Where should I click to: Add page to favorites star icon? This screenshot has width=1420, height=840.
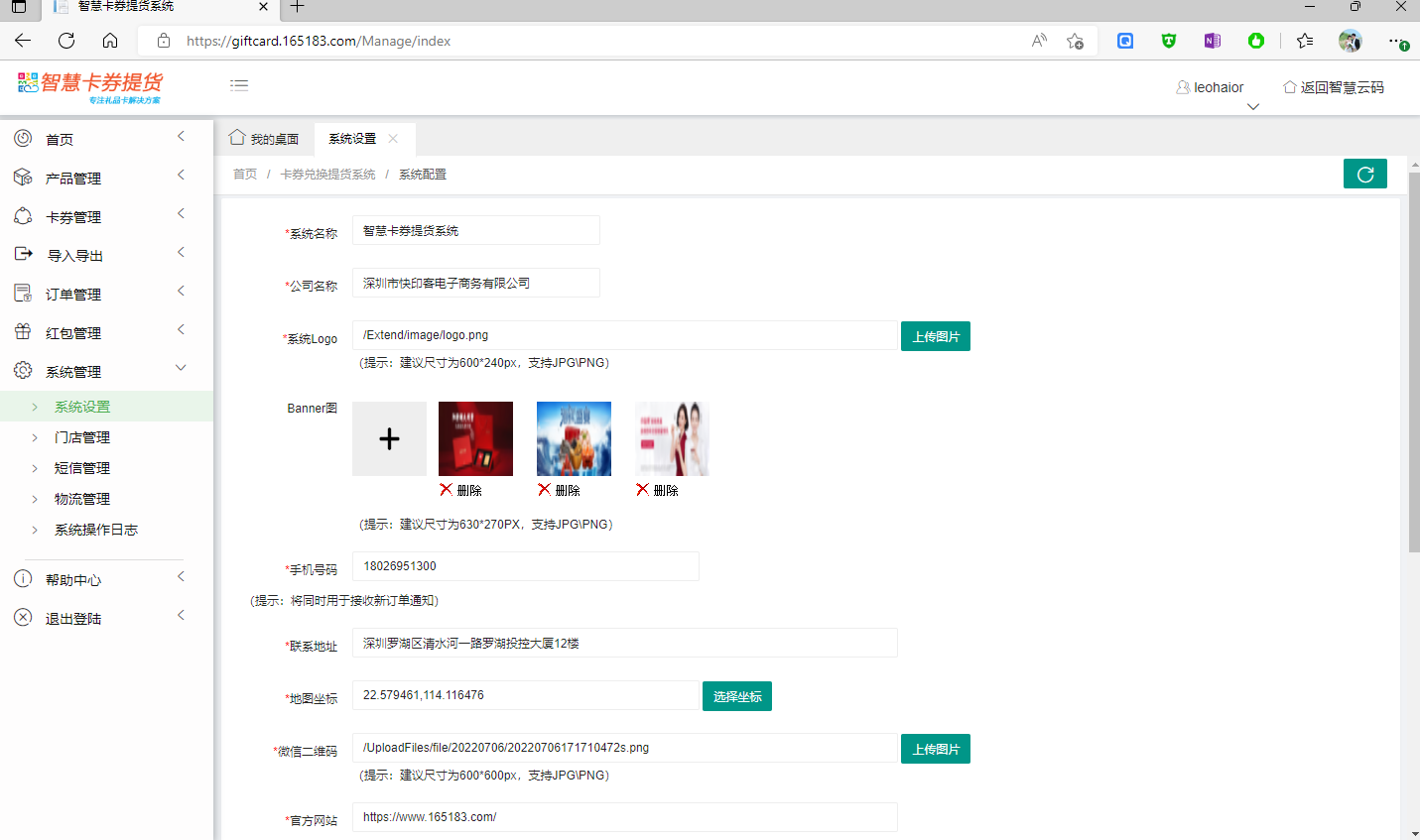pyautogui.click(x=1075, y=41)
